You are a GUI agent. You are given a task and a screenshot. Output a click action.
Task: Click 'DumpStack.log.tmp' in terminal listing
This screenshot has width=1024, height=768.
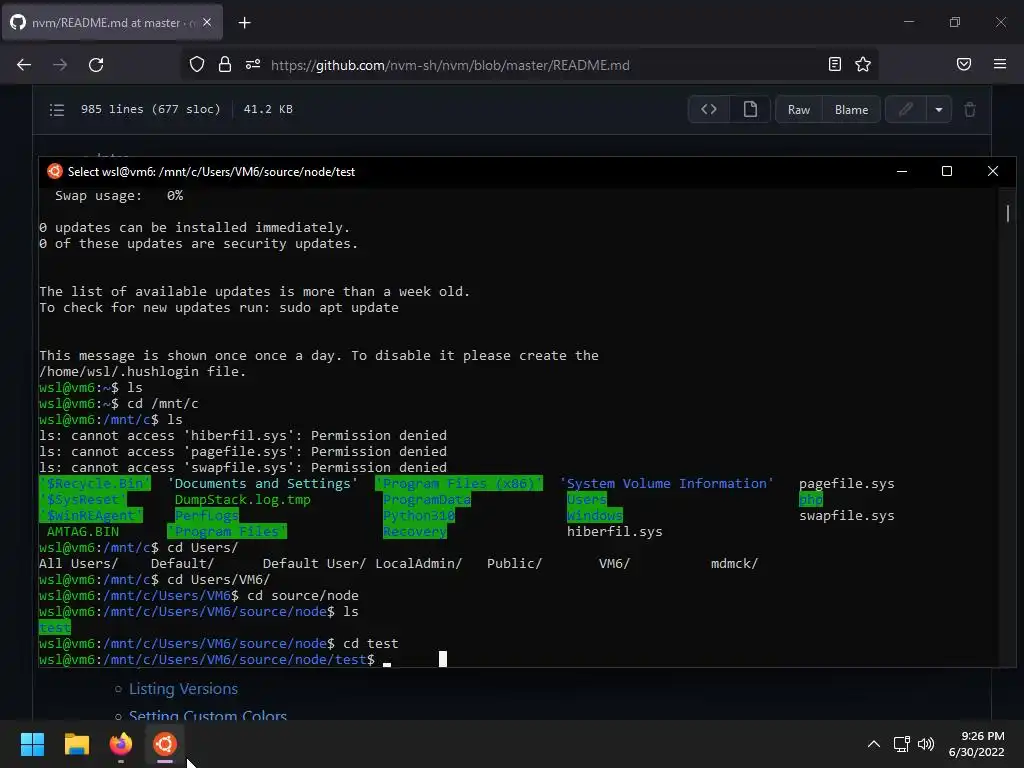click(242, 500)
